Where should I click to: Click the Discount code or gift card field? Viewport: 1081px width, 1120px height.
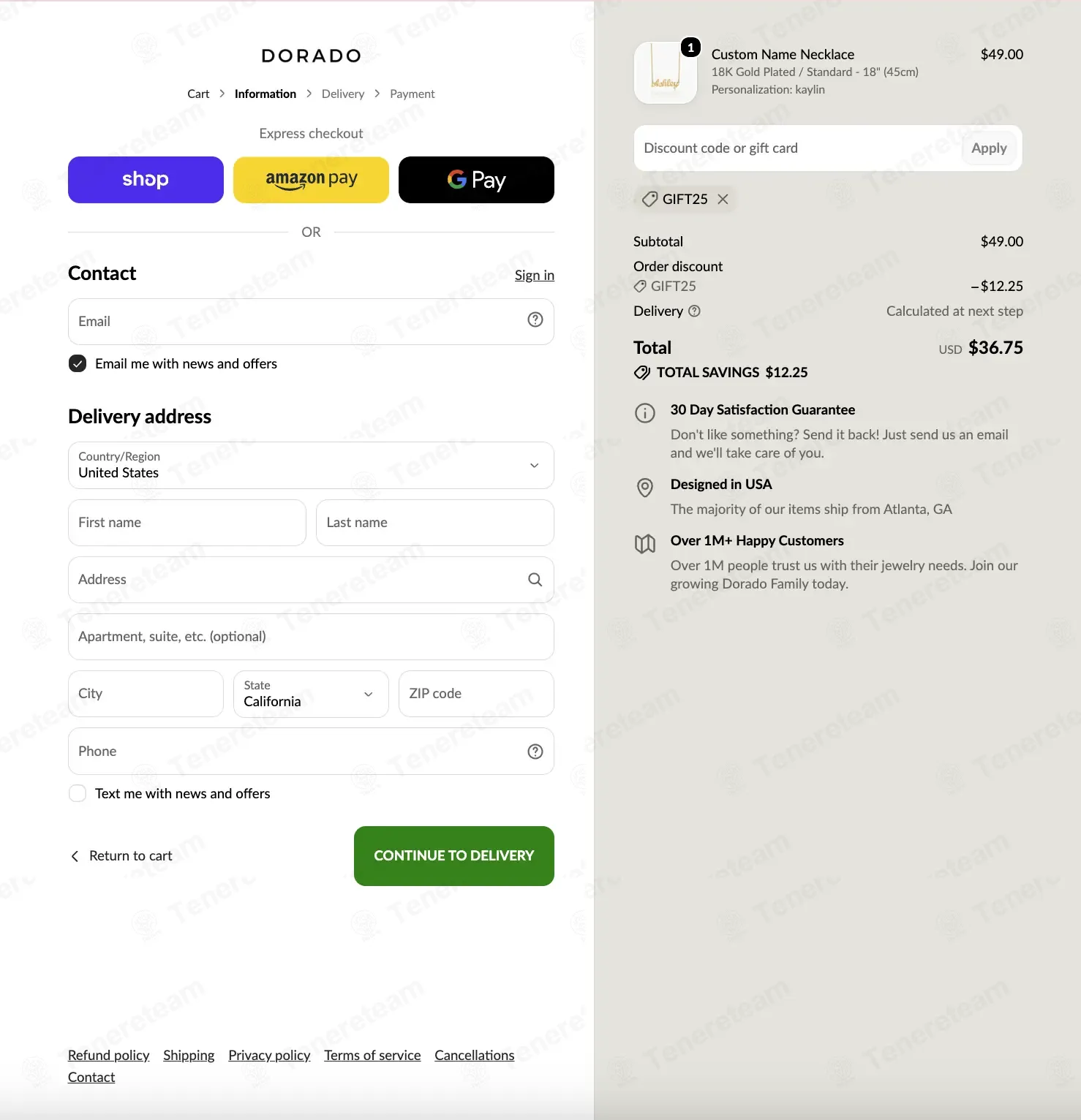(798, 148)
